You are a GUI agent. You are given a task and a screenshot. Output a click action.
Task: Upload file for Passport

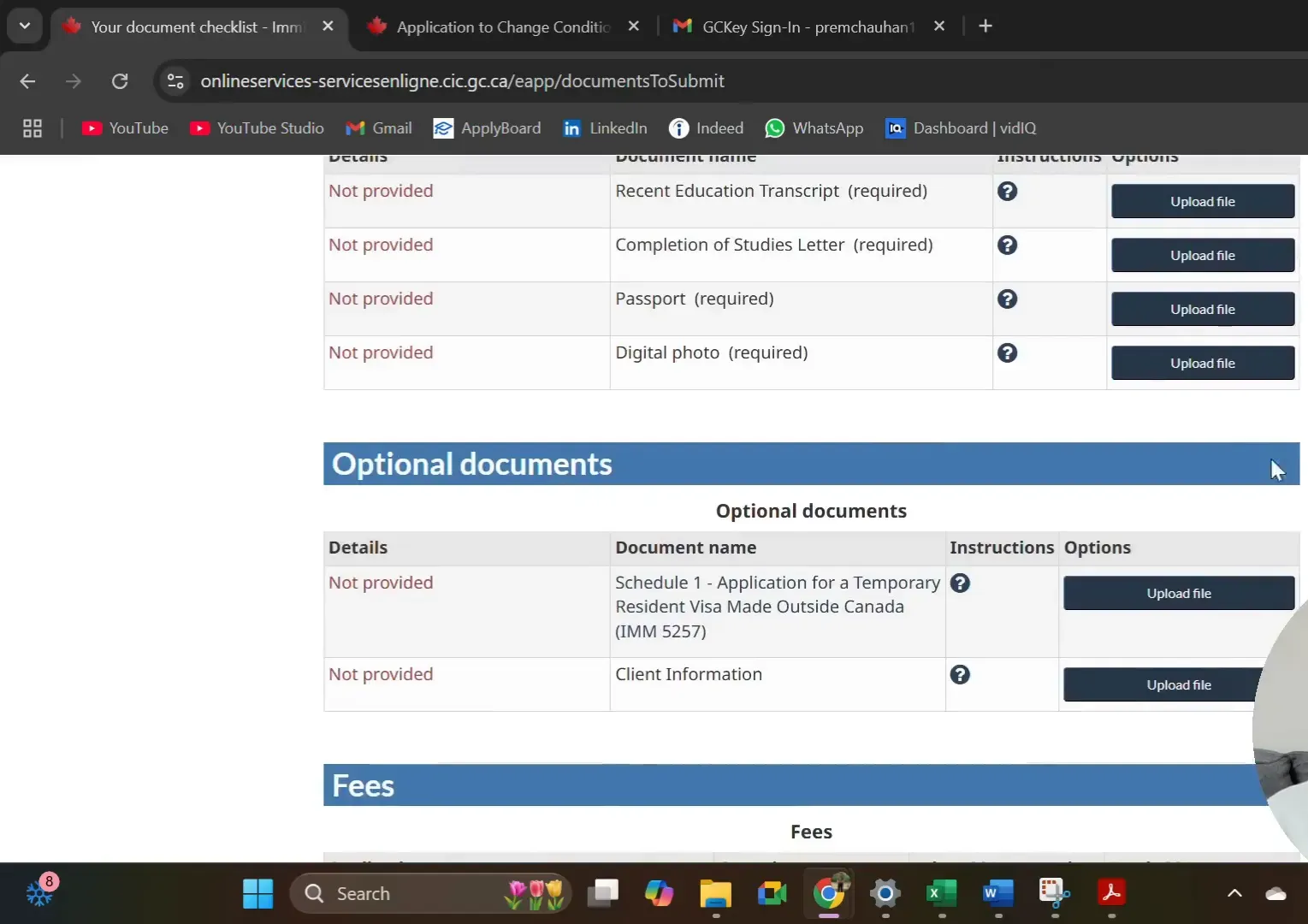tap(1202, 310)
